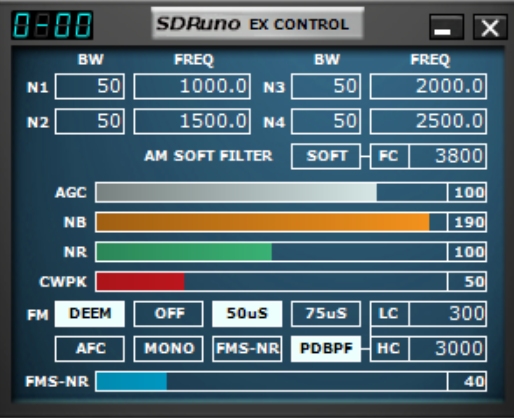Select the 75uS de-emphasis option
The width and height of the screenshot is (514, 418).
pos(326,314)
